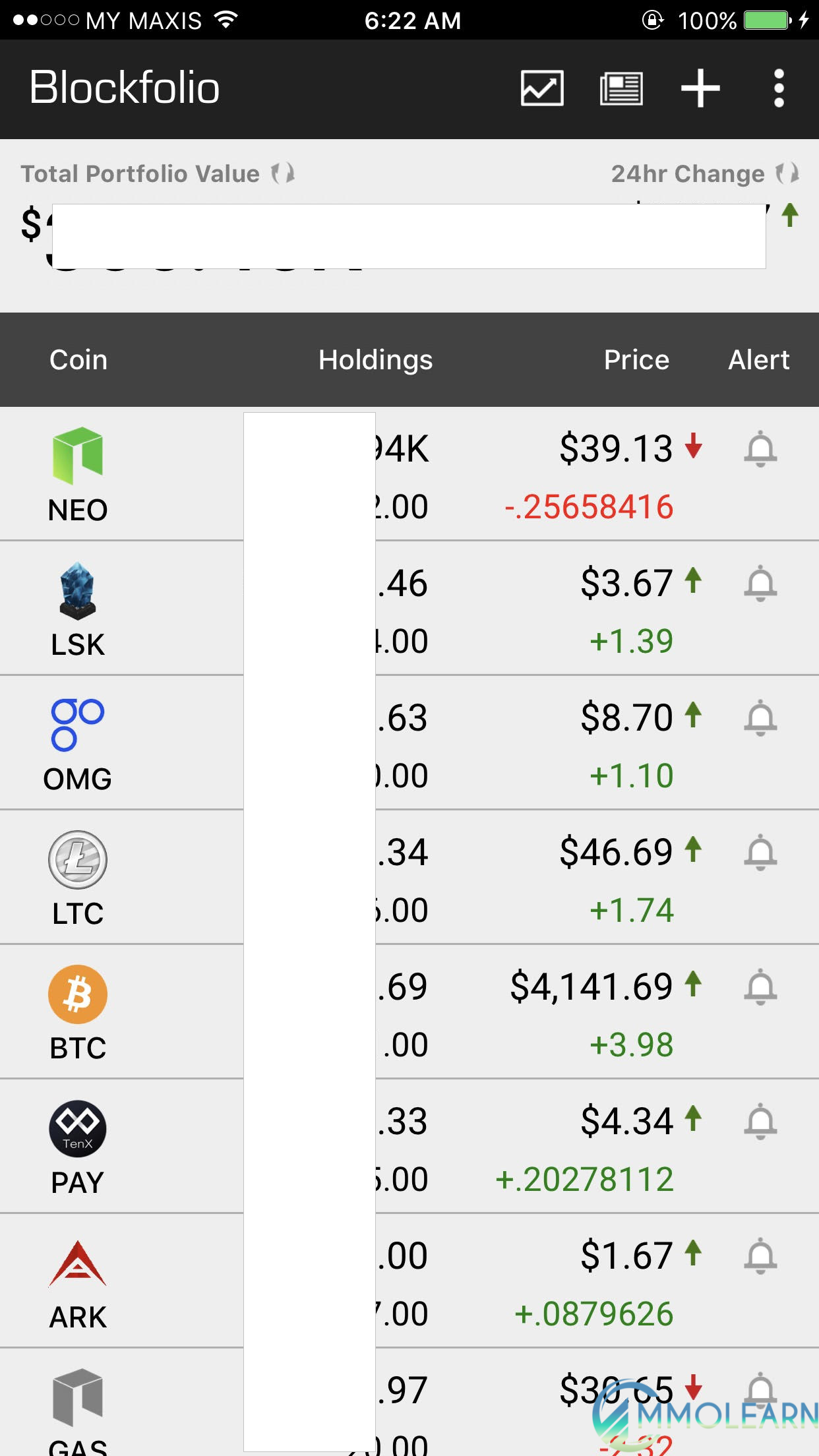Toggle currency next to Total Portfolio Value

(283, 173)
